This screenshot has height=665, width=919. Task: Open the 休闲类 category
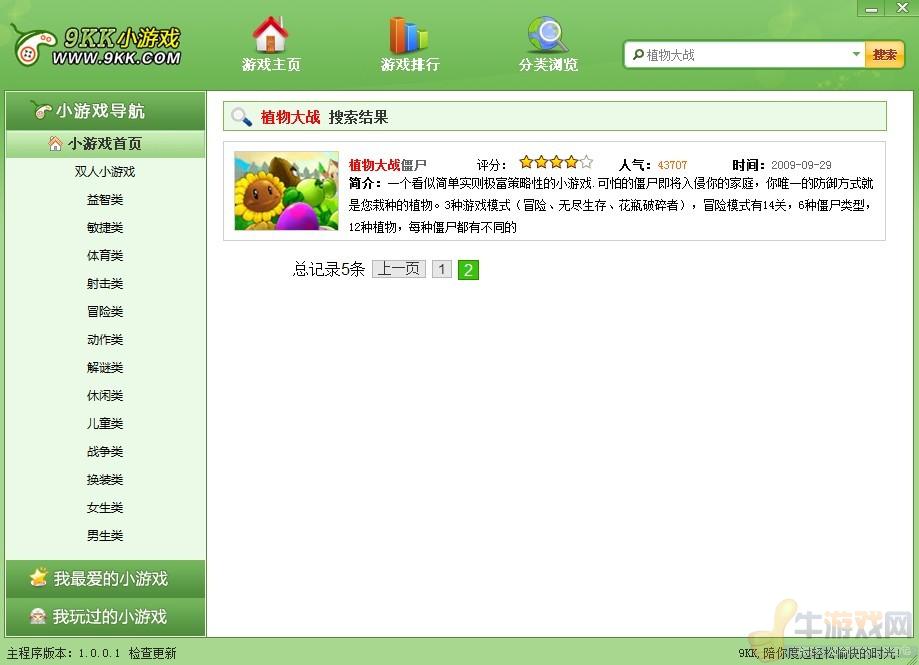point(105,395)
